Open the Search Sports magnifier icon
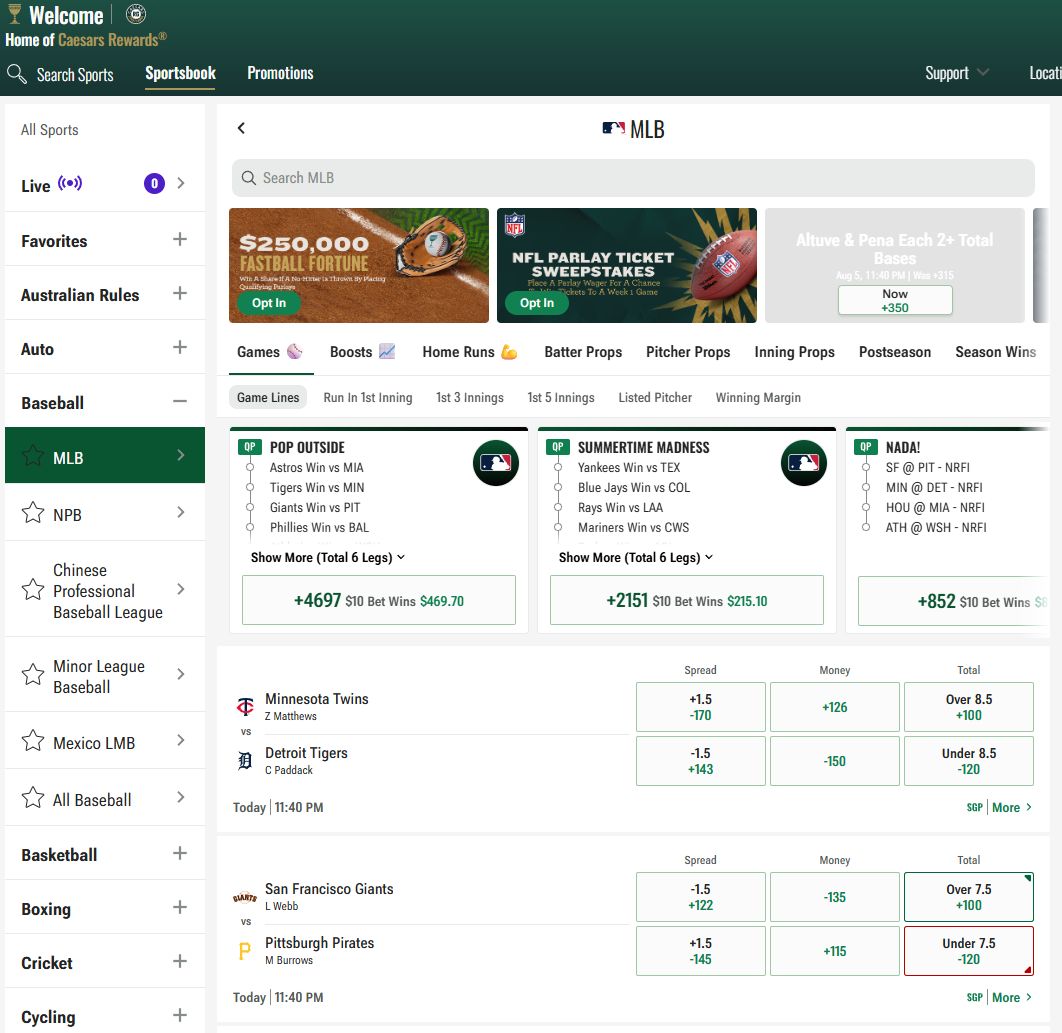The width and height of the screenshot is (1062, 1033). click(16, 73)
